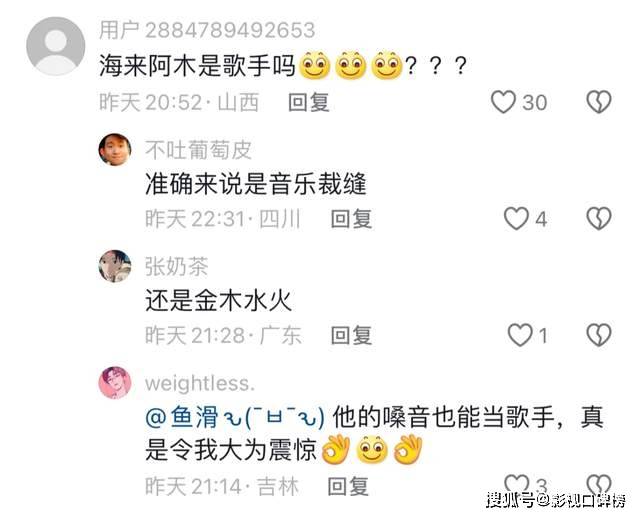Image resolution: width=640 pixels, height=517 pixels.
Task: Like the comment with 30 likes
Action: pyautogui.click(x=503, y=102)
